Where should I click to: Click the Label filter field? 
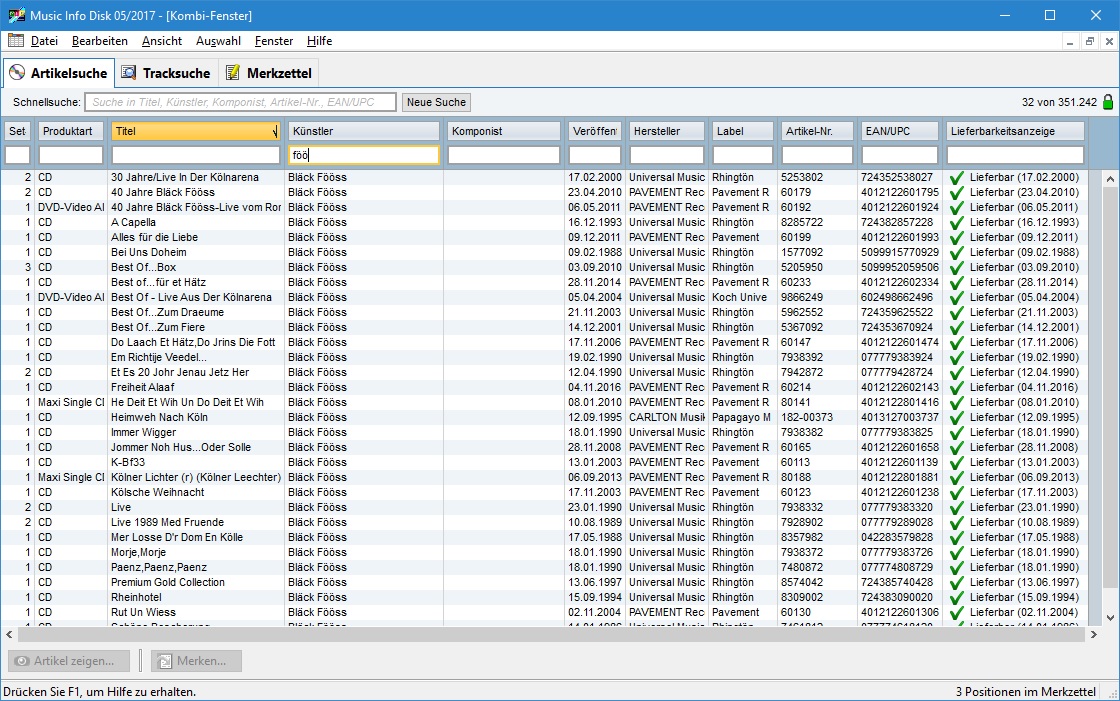[743, 155]
